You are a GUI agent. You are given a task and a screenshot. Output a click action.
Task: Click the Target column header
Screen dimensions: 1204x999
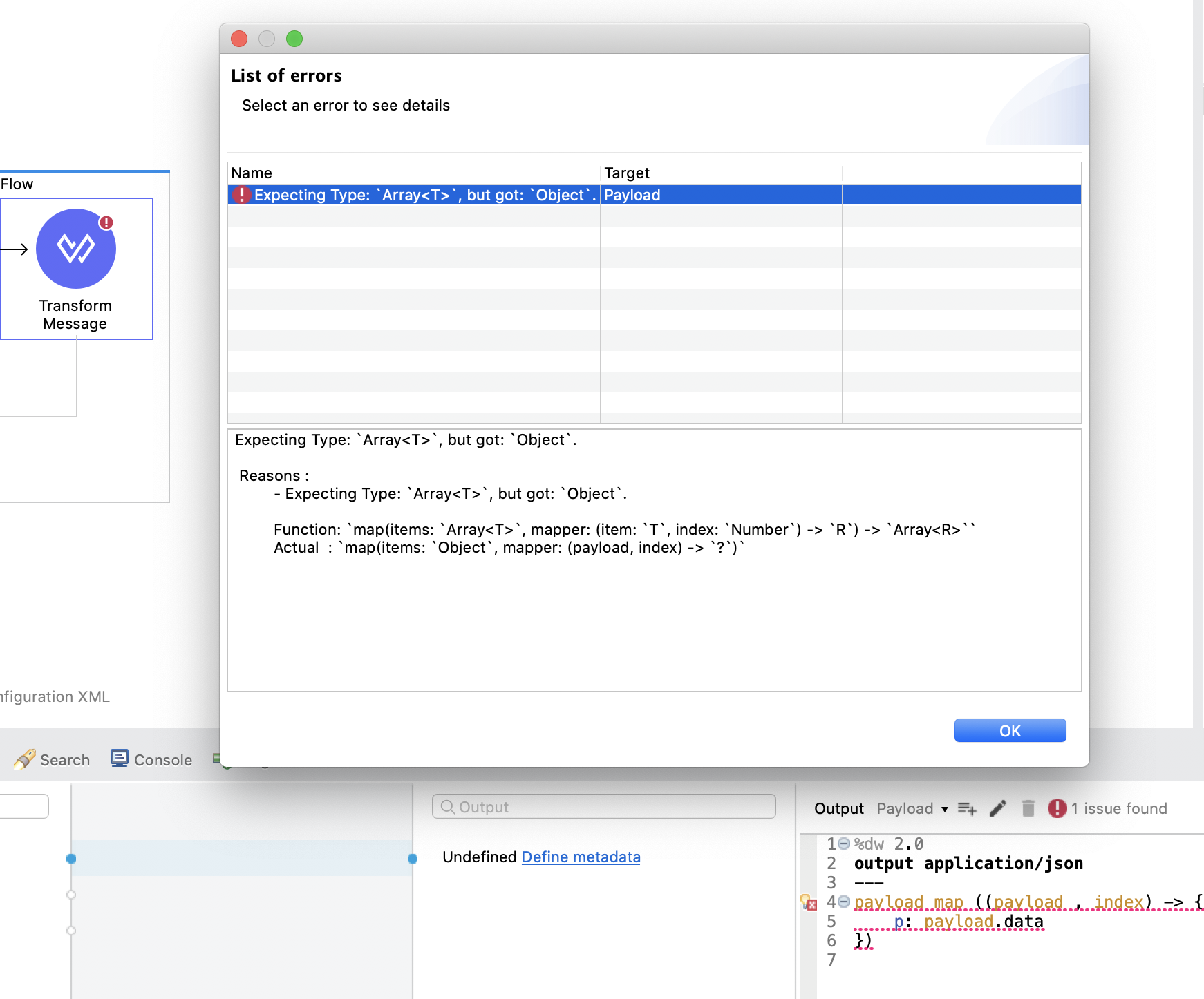point(627,173)
